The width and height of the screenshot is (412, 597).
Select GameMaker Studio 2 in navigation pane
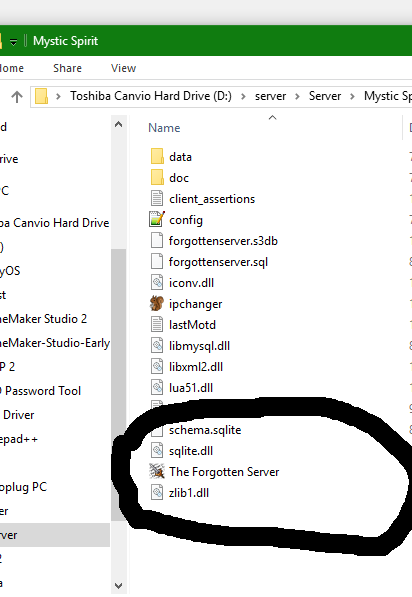[43, 318]
